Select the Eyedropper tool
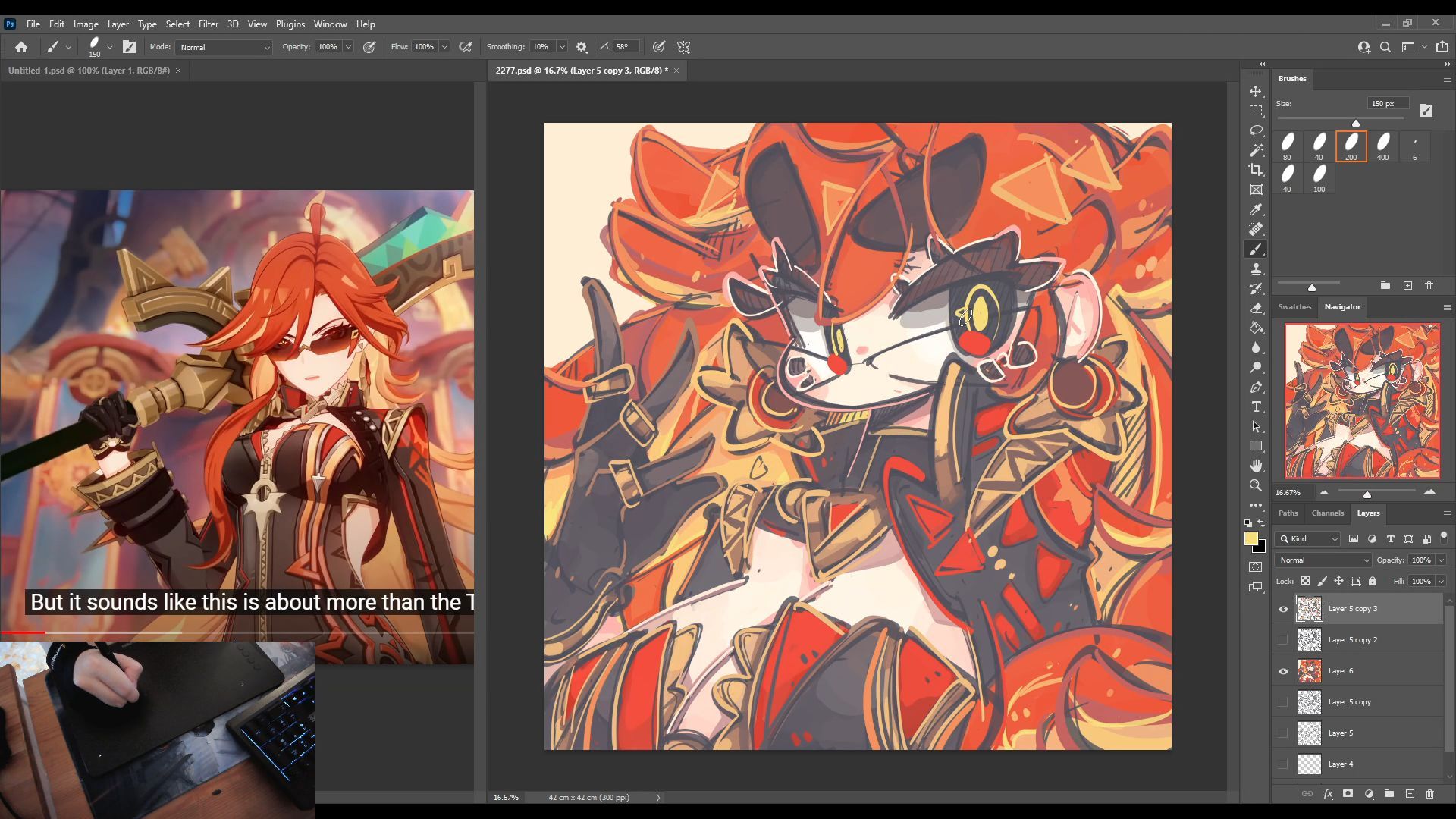The height and width of the screenshot is (819, 1456). coord(1256,209)
